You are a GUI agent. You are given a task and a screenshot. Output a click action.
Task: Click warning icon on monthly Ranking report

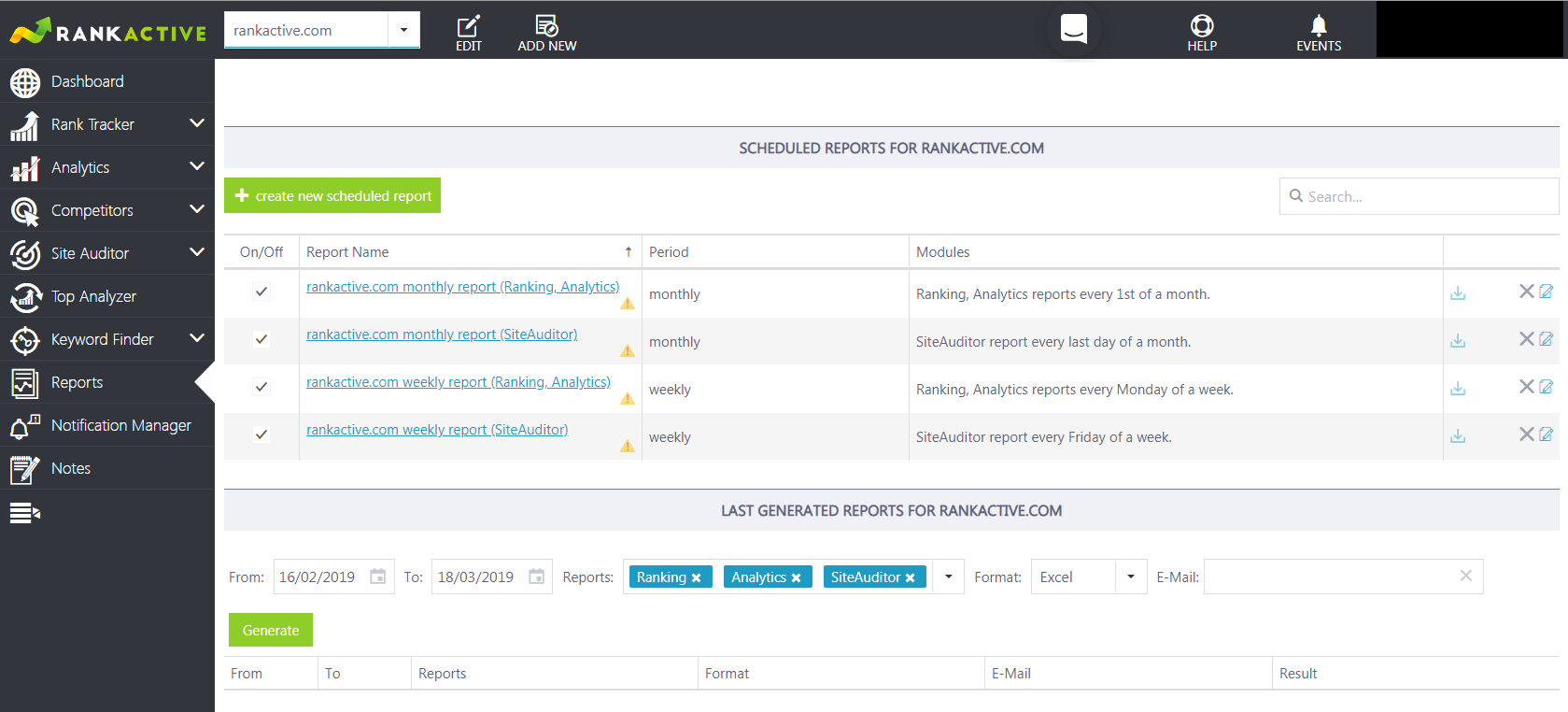pos(628,304)
